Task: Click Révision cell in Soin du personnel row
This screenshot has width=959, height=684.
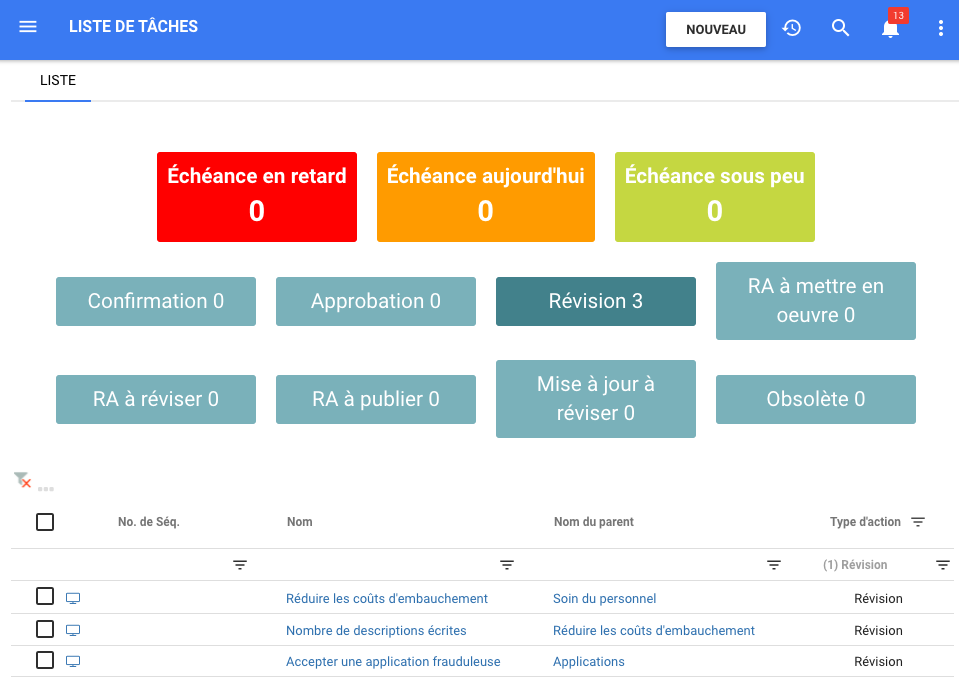Action: click(x=878, y=598)
